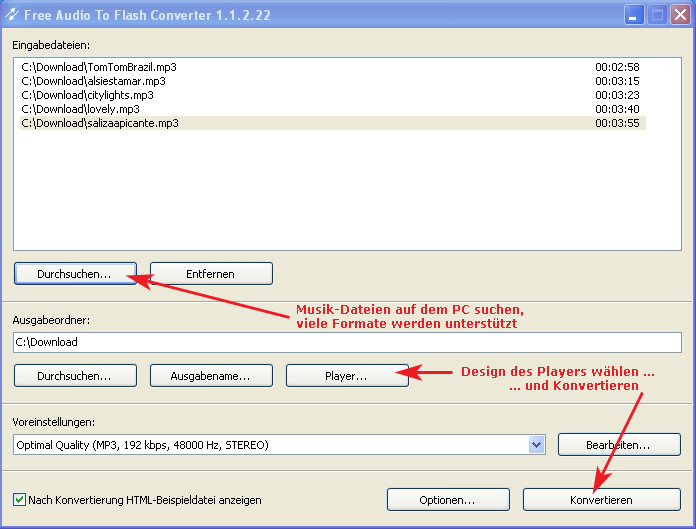Click Durchsuchen below the input file list
The image size is (696, 529).
click(75, 273)
